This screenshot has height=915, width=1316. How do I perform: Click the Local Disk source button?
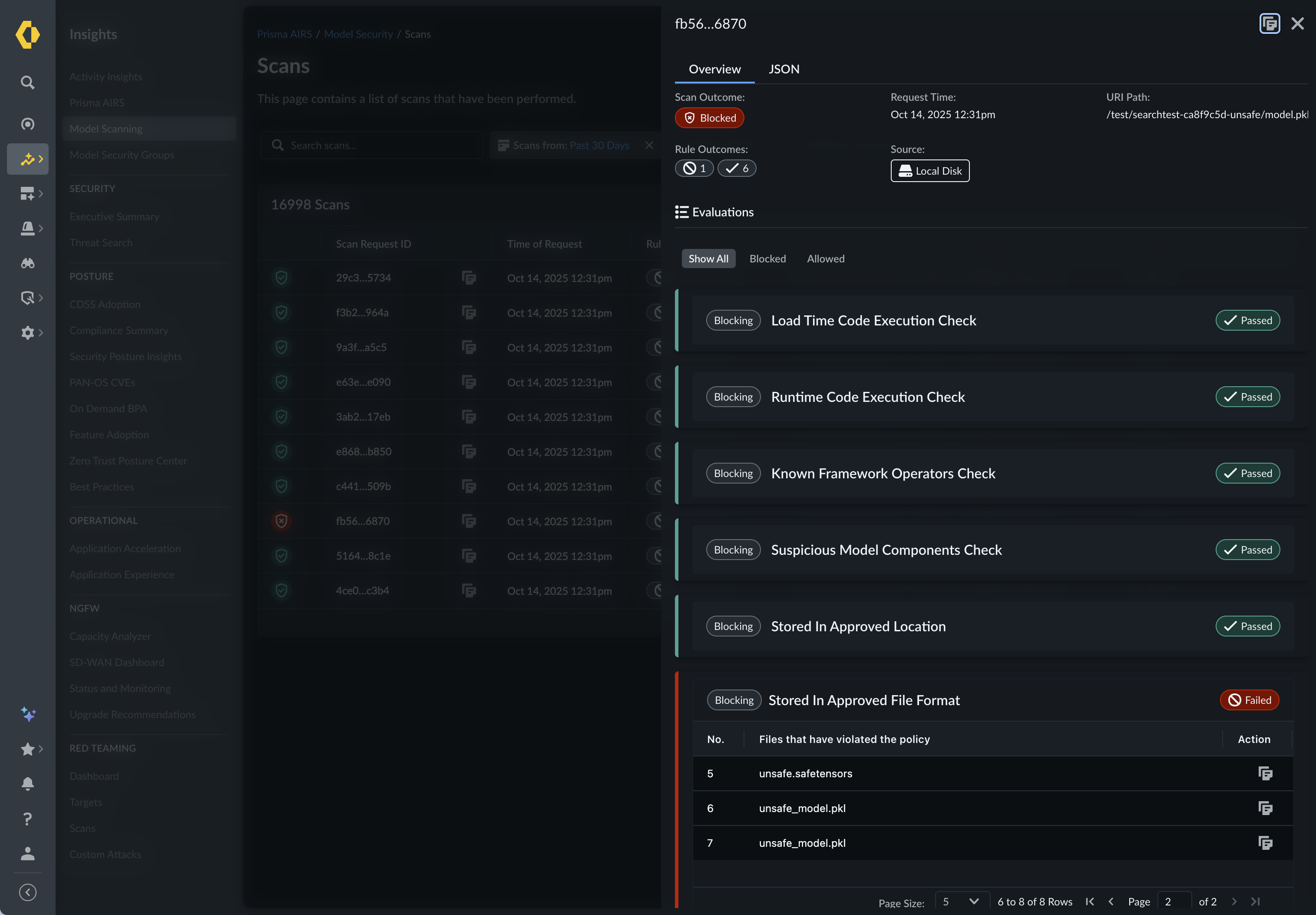click(929, 171)
